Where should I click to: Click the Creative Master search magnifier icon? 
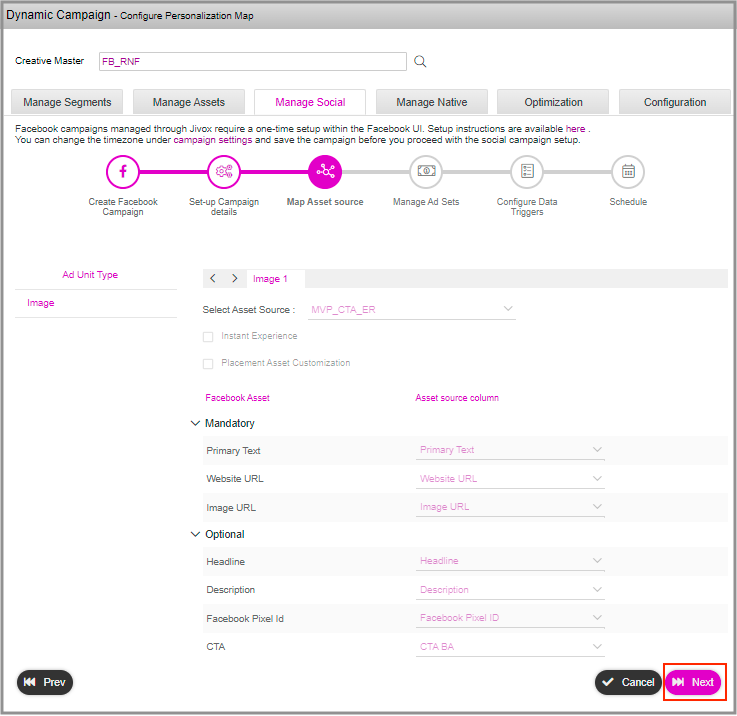[420, 62]
